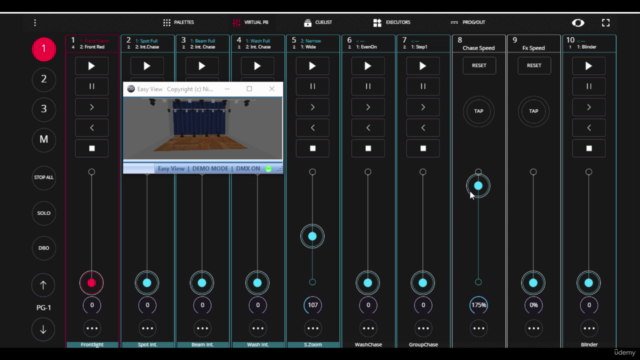
Task: Switch to the Virtual PB tab
Action: tap(250, 22)
